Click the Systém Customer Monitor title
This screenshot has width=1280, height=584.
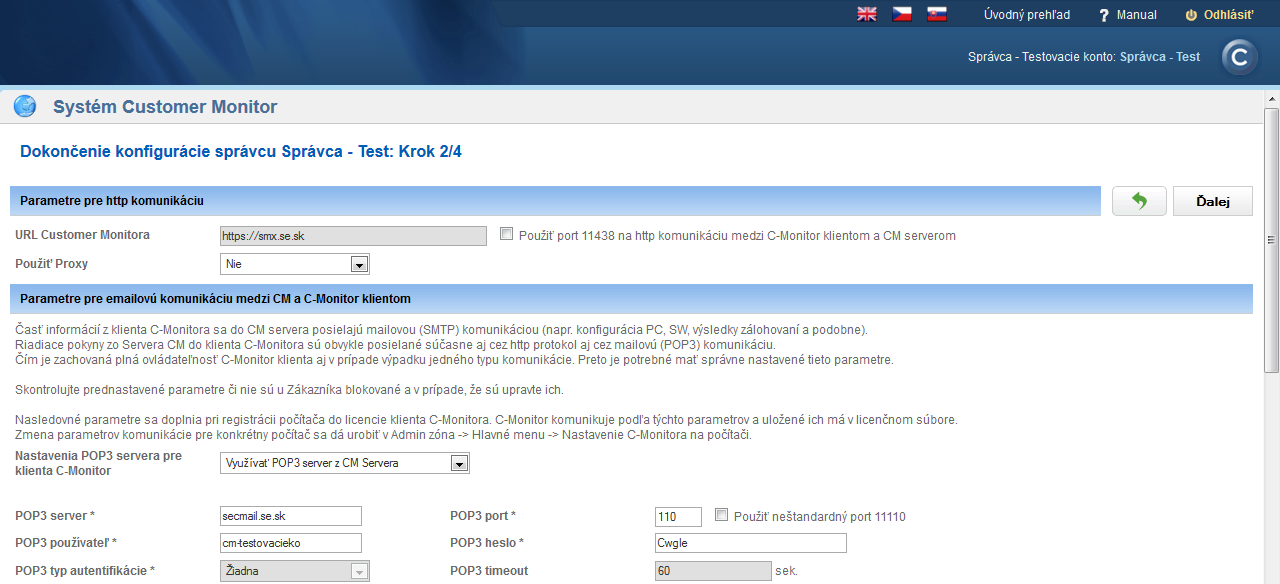[x=165, y=107]
